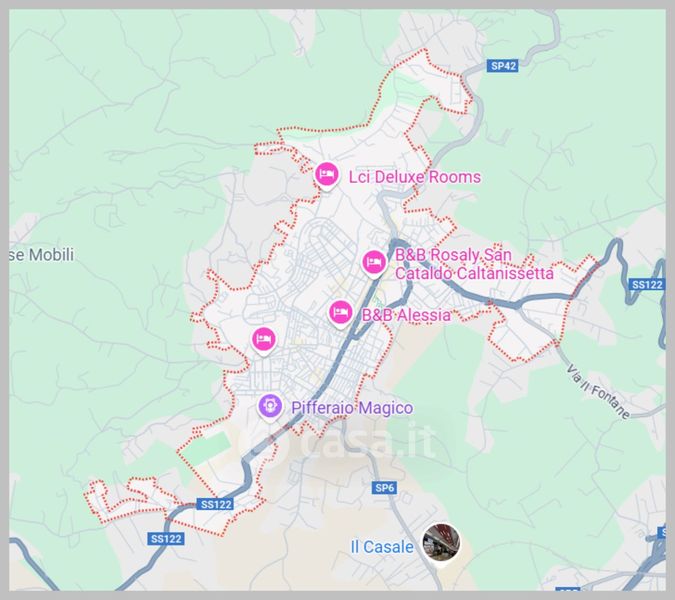Click the Via II Fontane street label
675x600 pixels.
click(x=598, y=392)
